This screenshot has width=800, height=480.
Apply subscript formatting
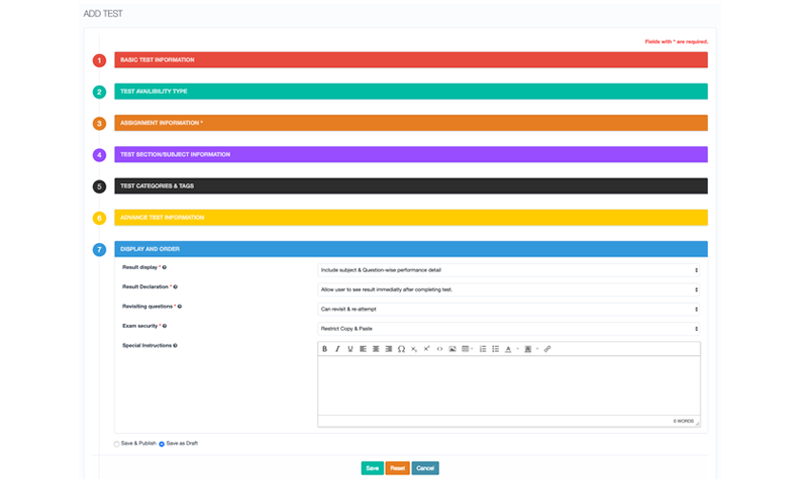(414, 349)
